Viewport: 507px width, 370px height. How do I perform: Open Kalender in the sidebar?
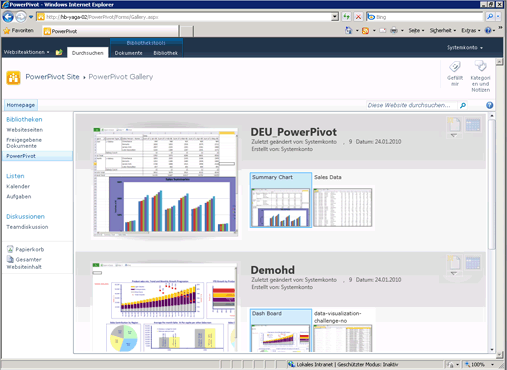click(18, 186)
